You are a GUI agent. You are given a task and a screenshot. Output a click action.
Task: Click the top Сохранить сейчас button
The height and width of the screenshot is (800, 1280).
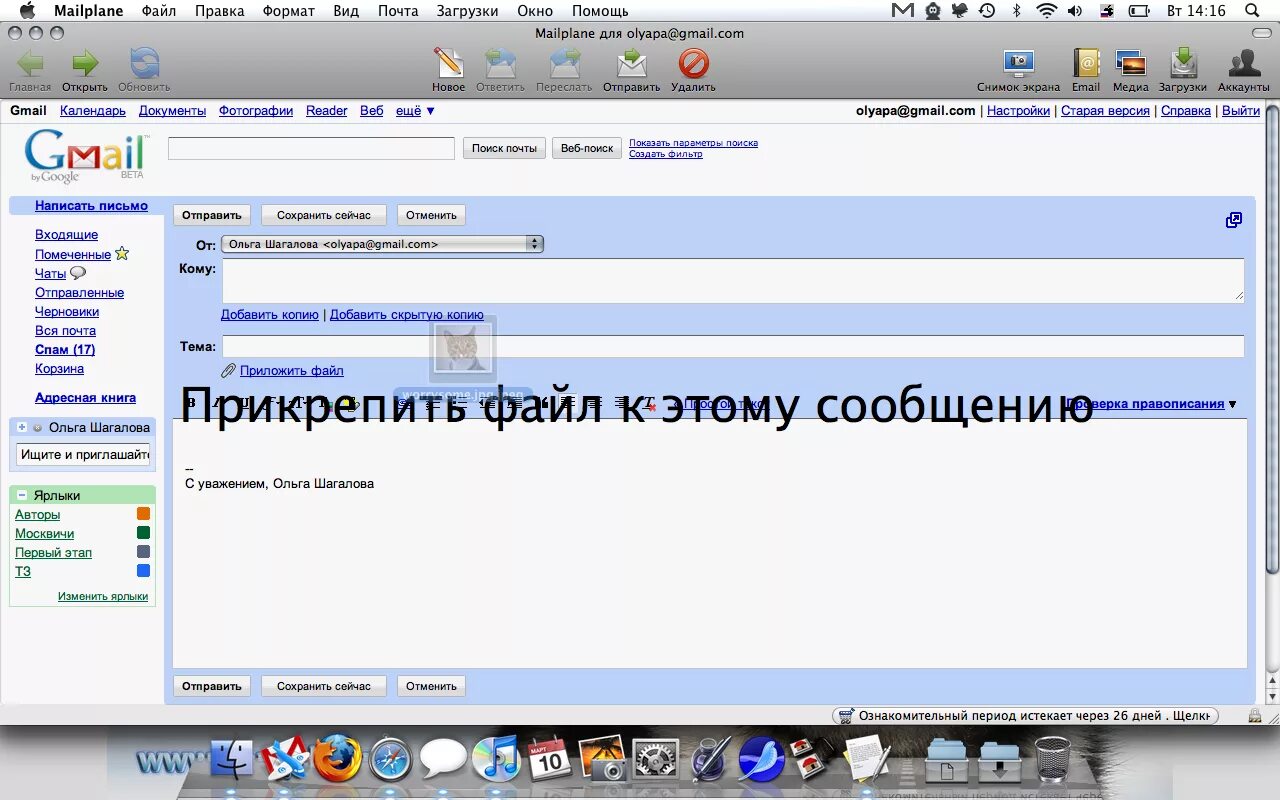324,215
